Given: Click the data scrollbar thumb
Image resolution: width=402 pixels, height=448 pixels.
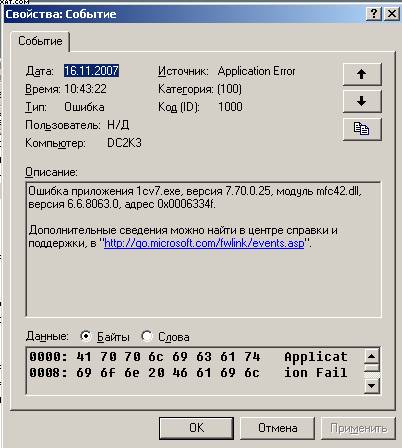Looking at the screenshot, I should pyautogui.click(x=371, y=368).
